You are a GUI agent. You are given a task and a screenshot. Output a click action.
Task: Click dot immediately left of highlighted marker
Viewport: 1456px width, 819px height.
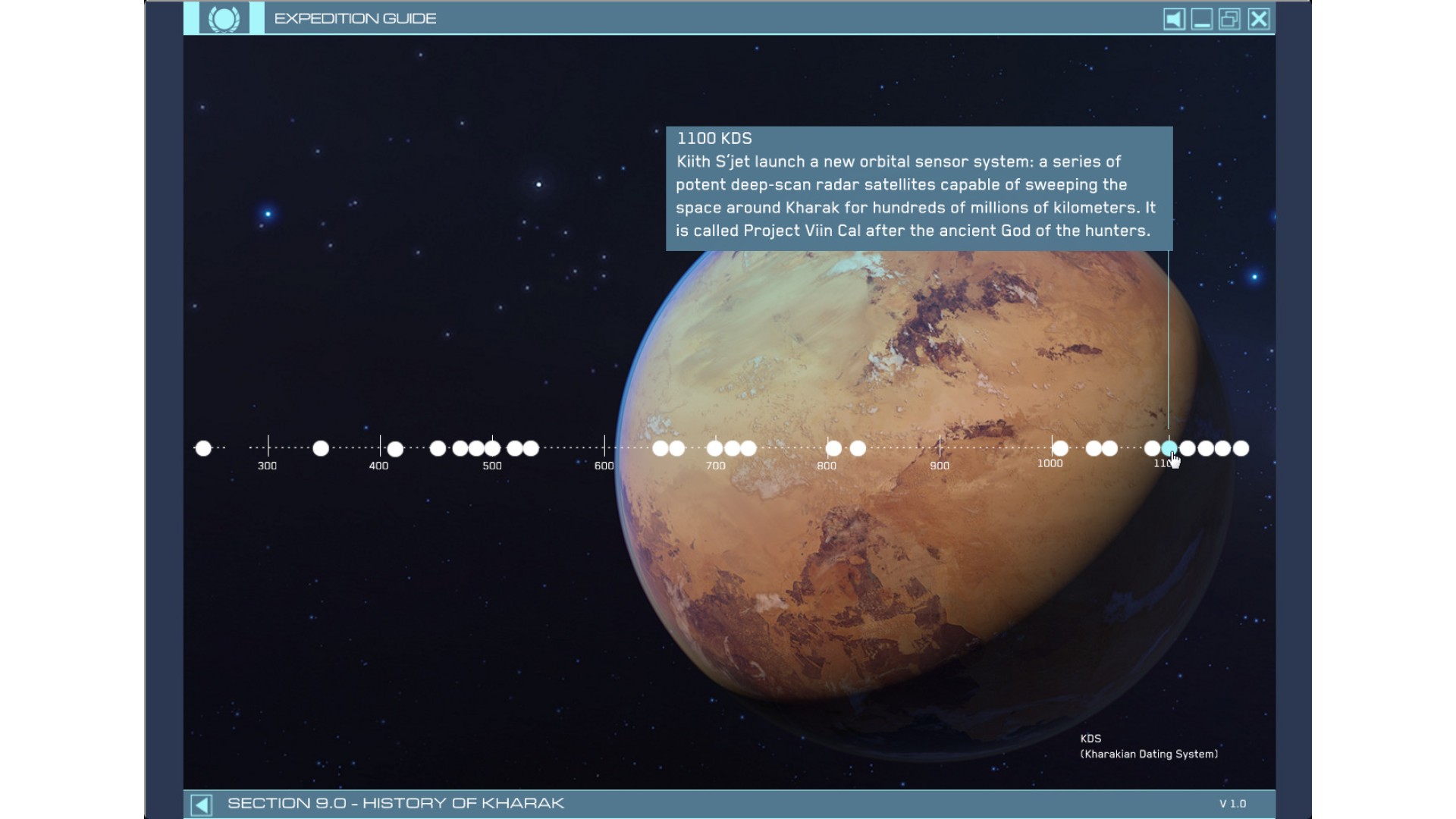(x=1152, y=448)
